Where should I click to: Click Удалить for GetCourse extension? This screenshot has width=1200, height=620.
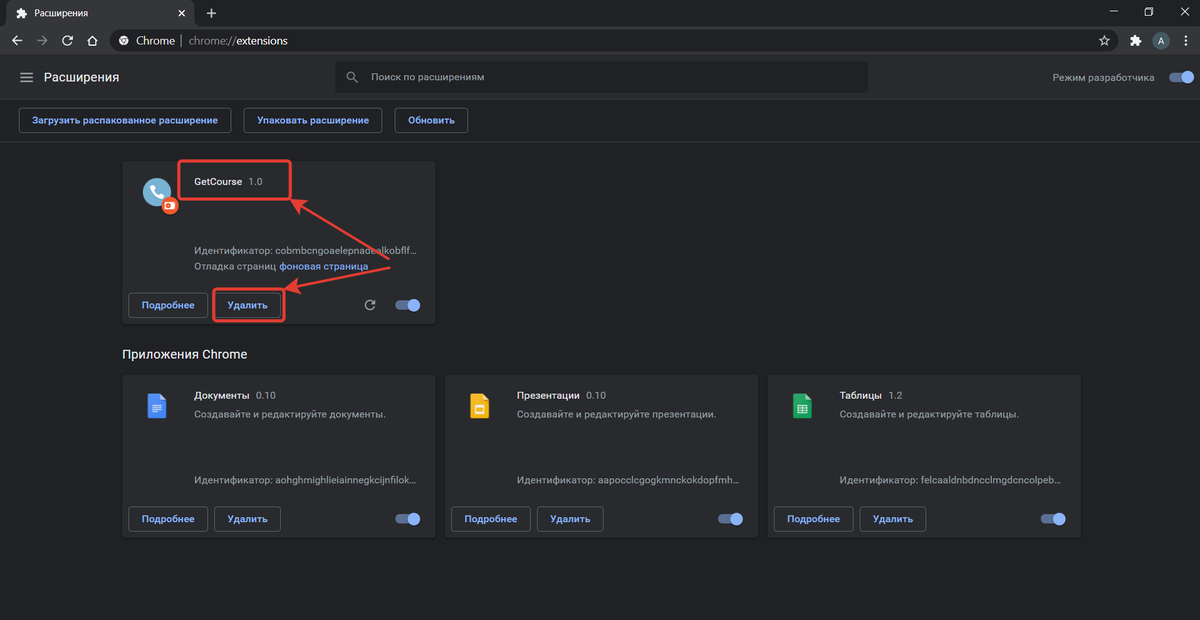pyautogui.click(x=248, y=305)
